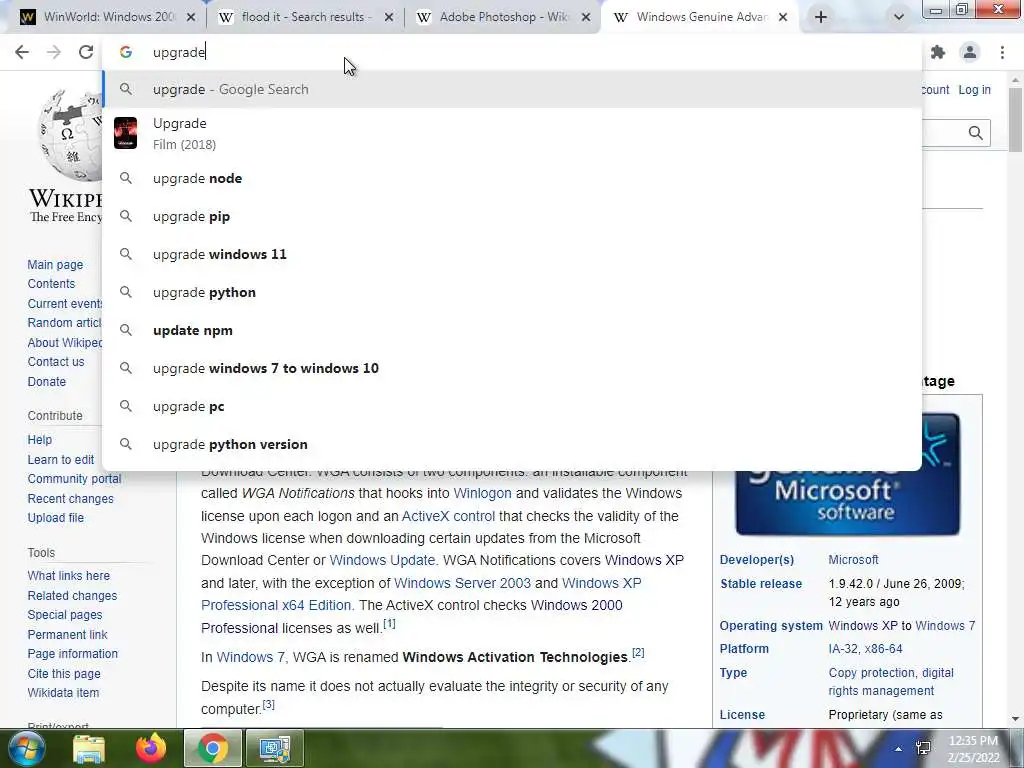
Task: Pick the 'upgrade pc' suggestion
Action: click(512, 406)
